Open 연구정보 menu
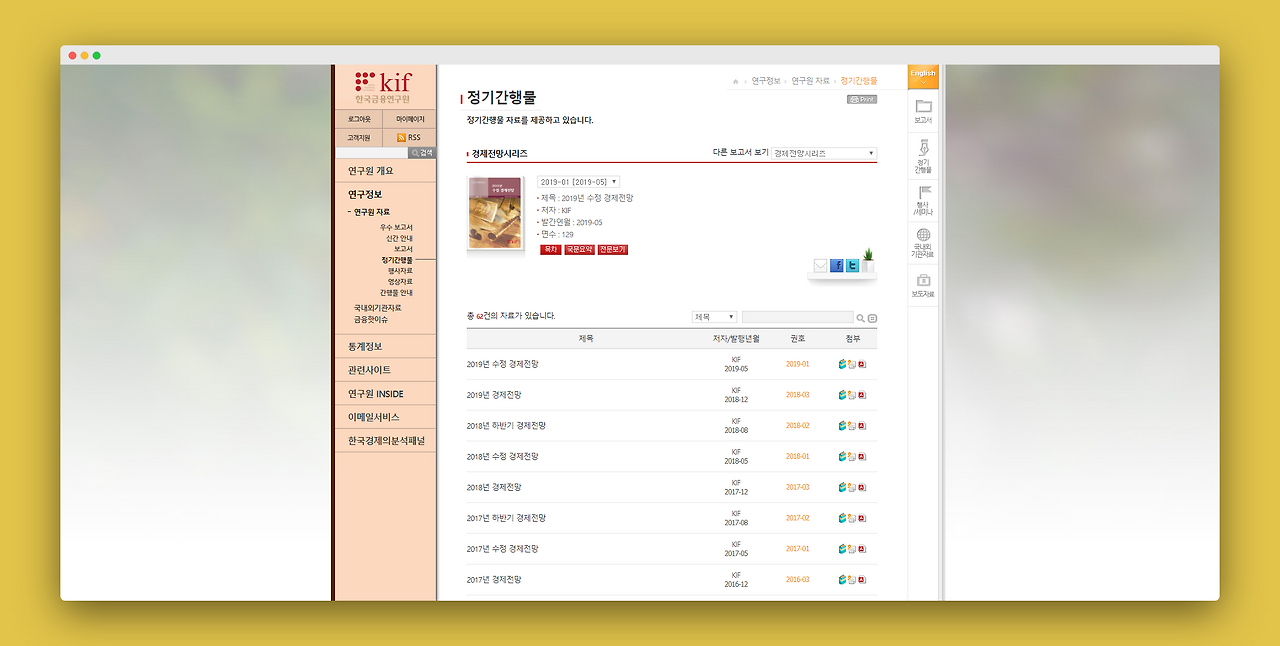 [365, 194]
